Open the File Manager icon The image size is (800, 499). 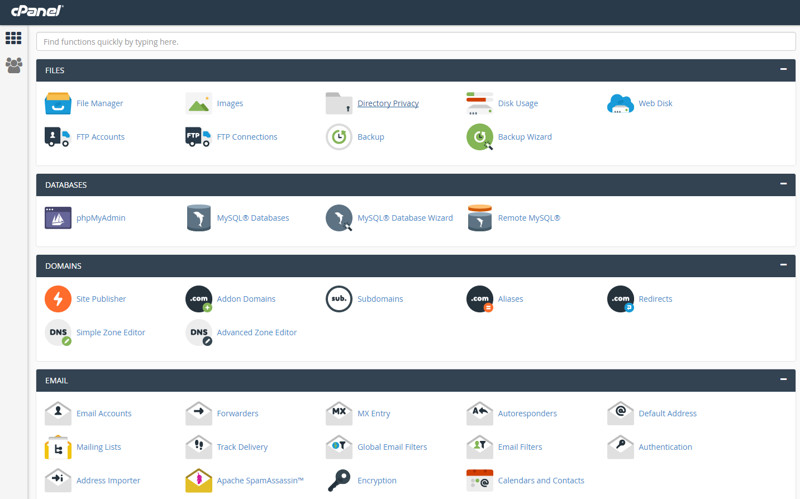(58, 103)
